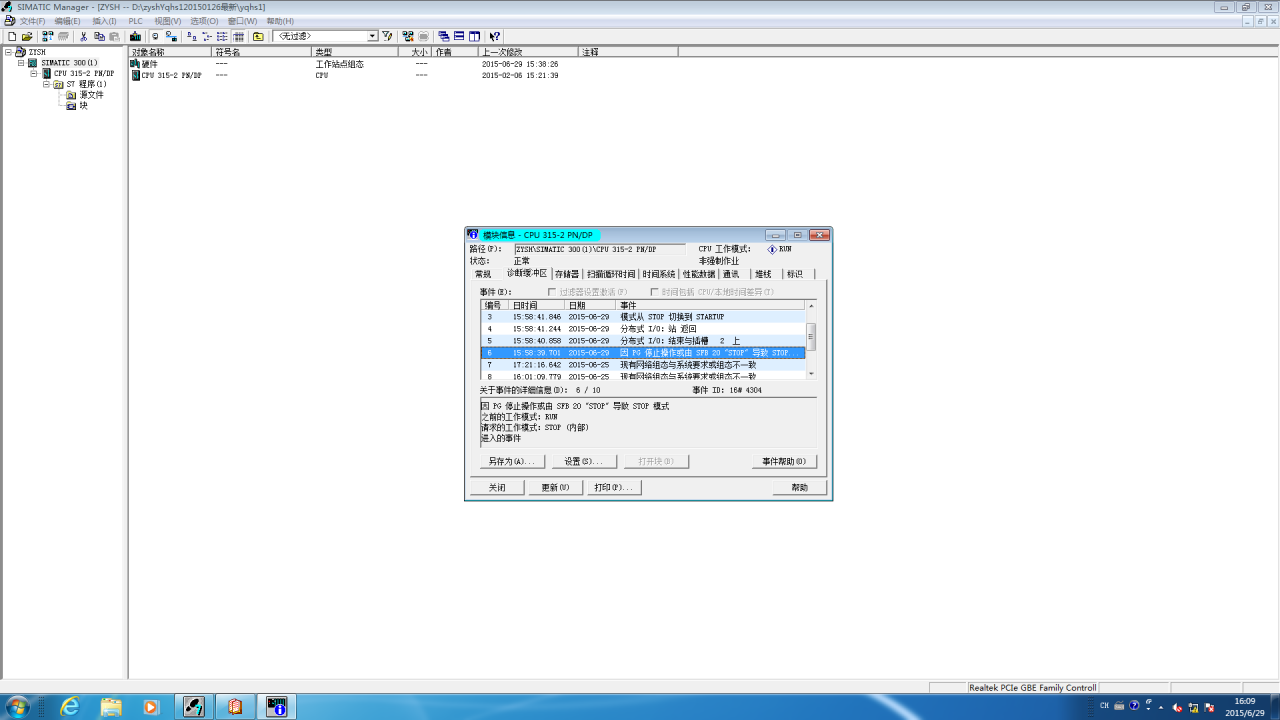Screen dimensions: 1280x720
Task: Click the Download to PLC toolbar icon
Action: click(x=135, y=36)
